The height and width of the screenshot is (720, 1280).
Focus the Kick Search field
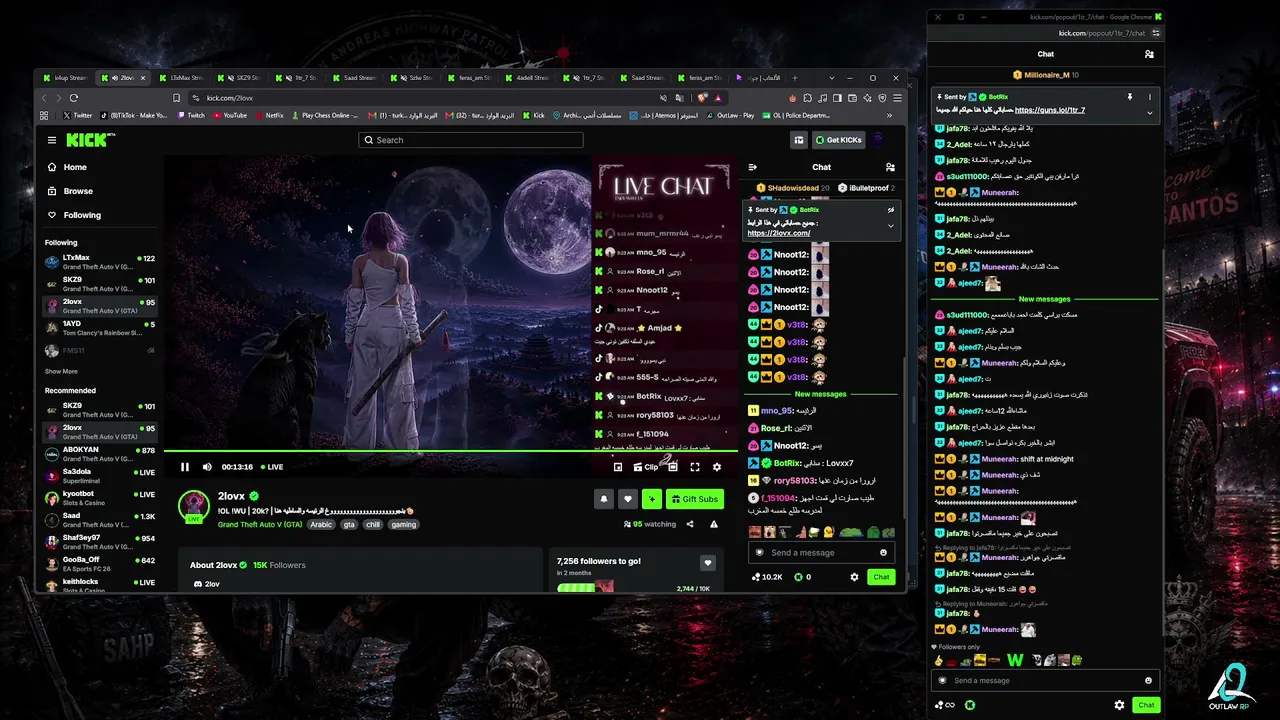pyautogui.click(x=471, y=140)
